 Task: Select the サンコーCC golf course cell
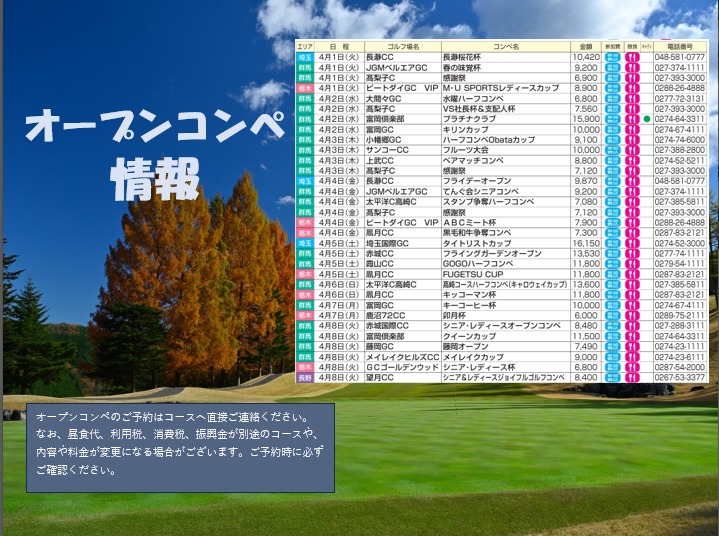tap(403, 150)
